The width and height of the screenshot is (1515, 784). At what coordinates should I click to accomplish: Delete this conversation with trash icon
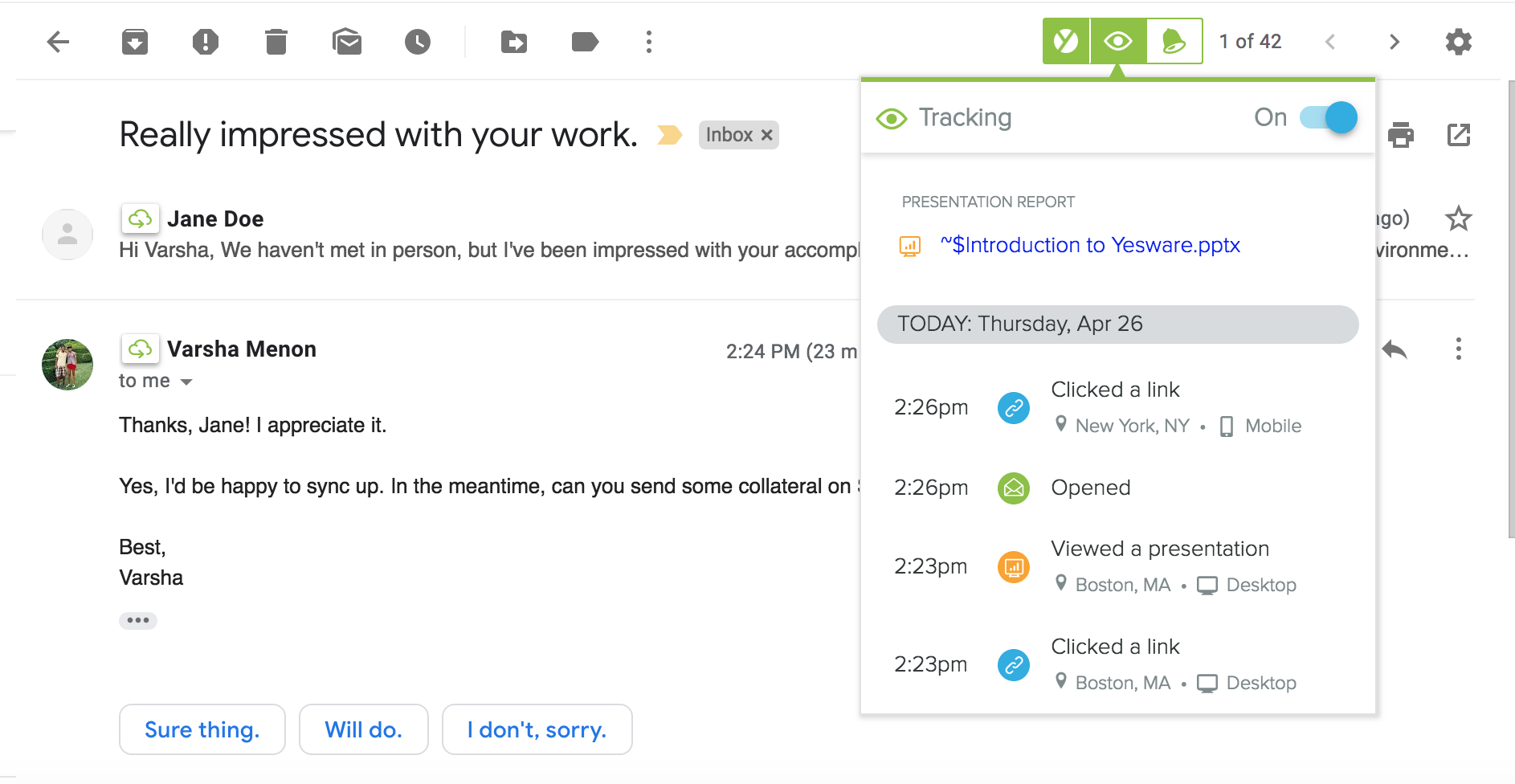(x=276, y=42)
